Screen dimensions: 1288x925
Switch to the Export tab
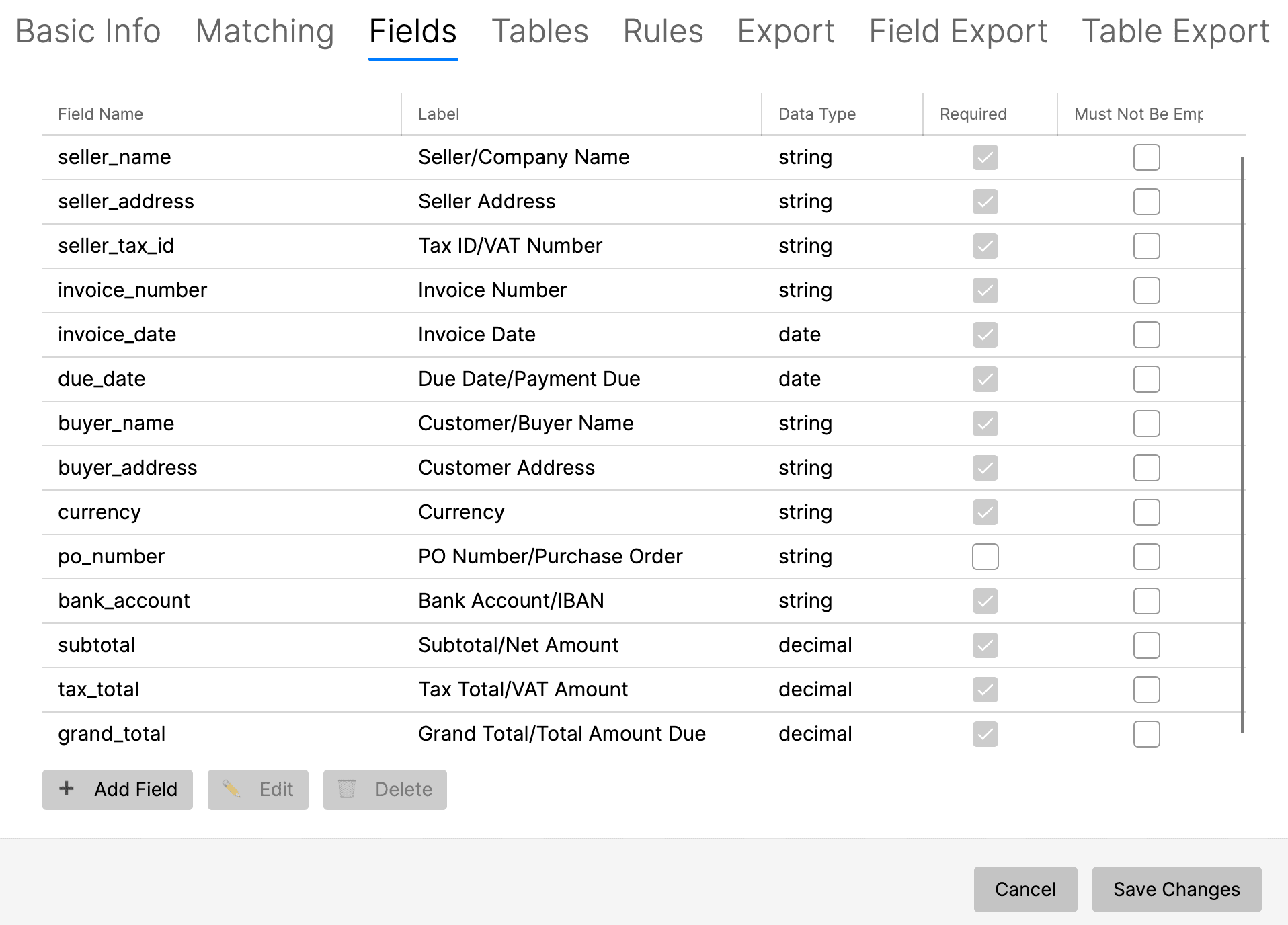coord(785,31)
